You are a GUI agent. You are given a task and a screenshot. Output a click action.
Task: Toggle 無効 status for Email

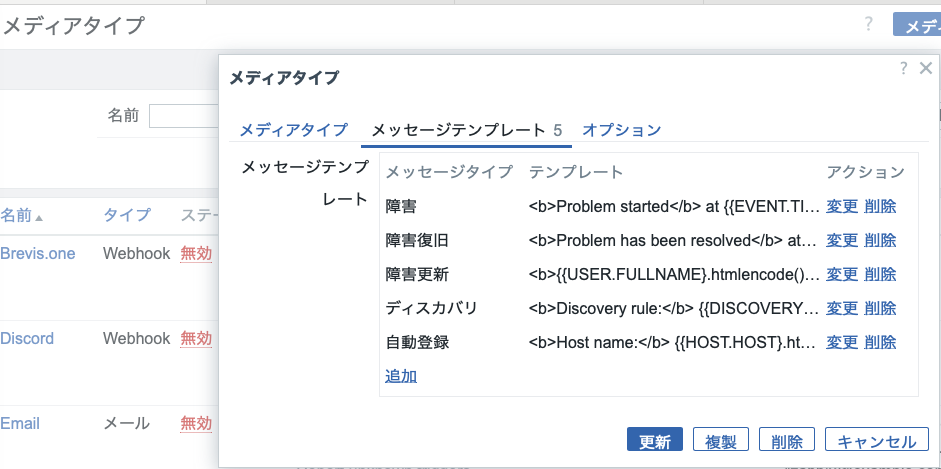coord(196,424)
